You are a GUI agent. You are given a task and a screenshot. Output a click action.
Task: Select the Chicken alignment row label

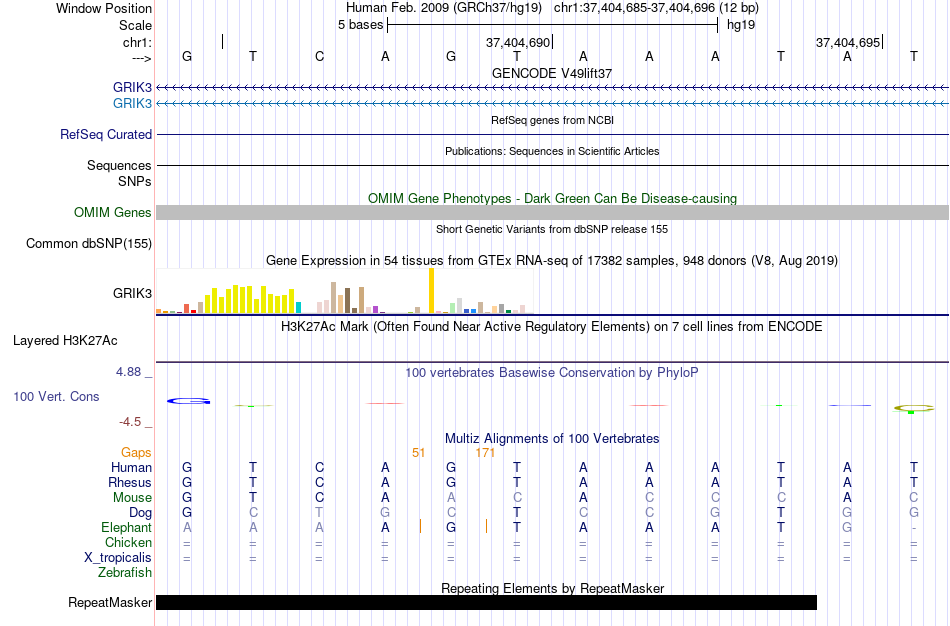tap(128, 542)
